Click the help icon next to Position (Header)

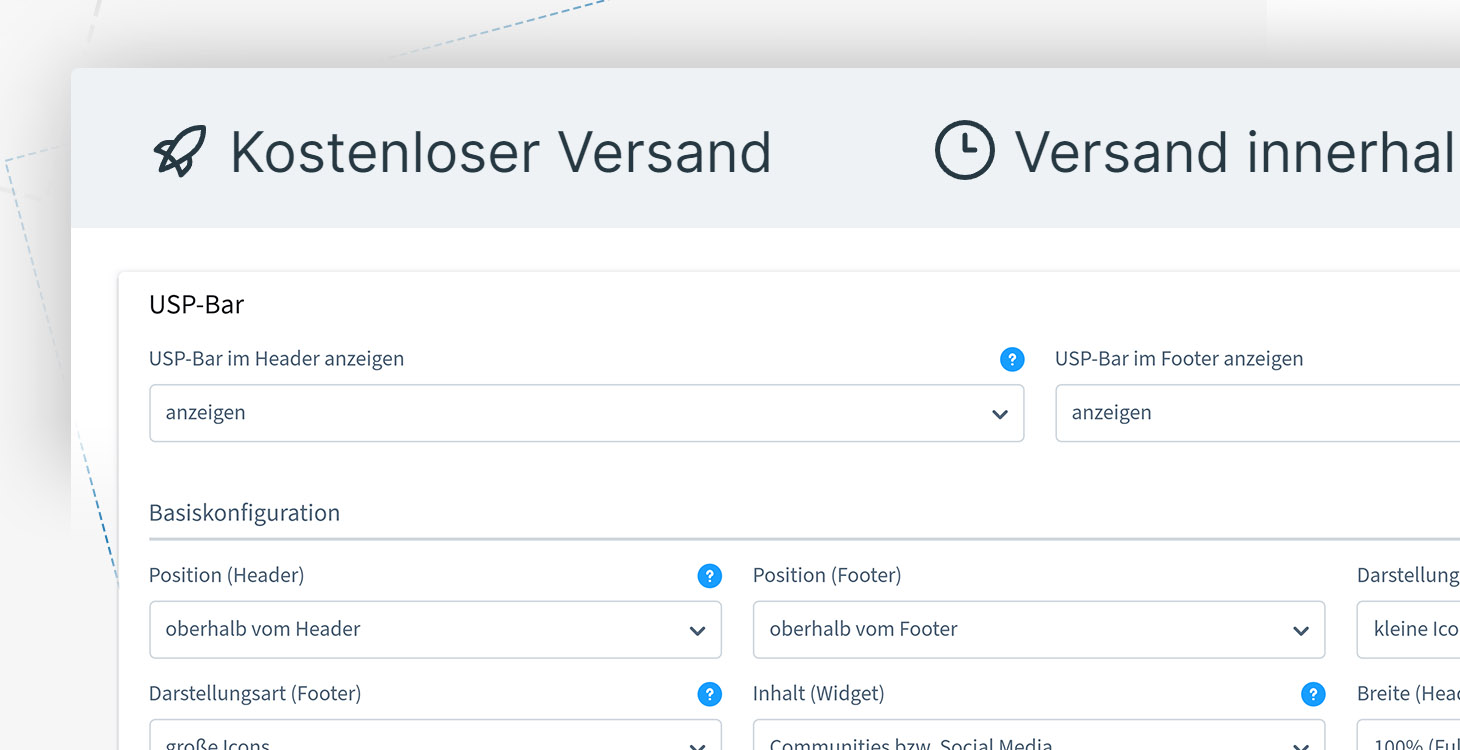[709, 576]
